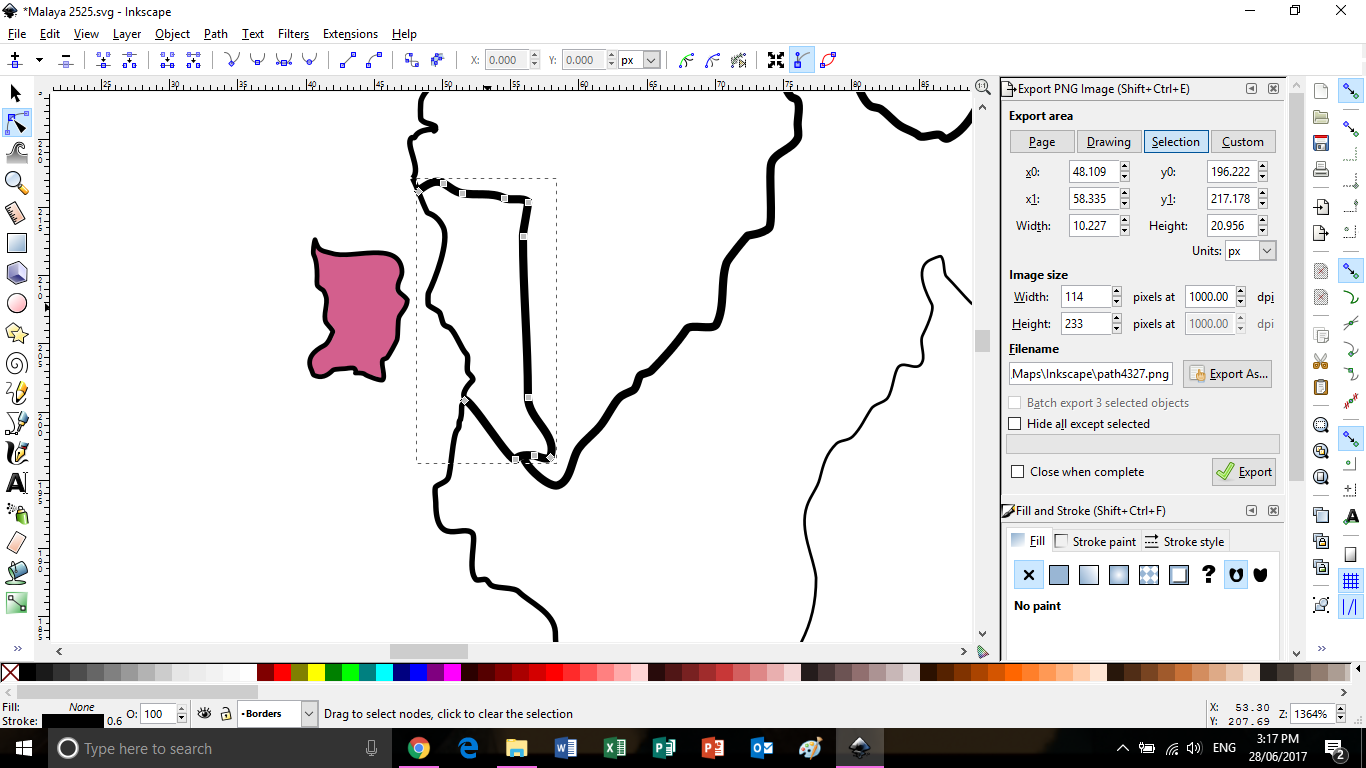1366x768 pixels.
Task: Toggle Borders layer visibility eye
Action: [205, 714]
